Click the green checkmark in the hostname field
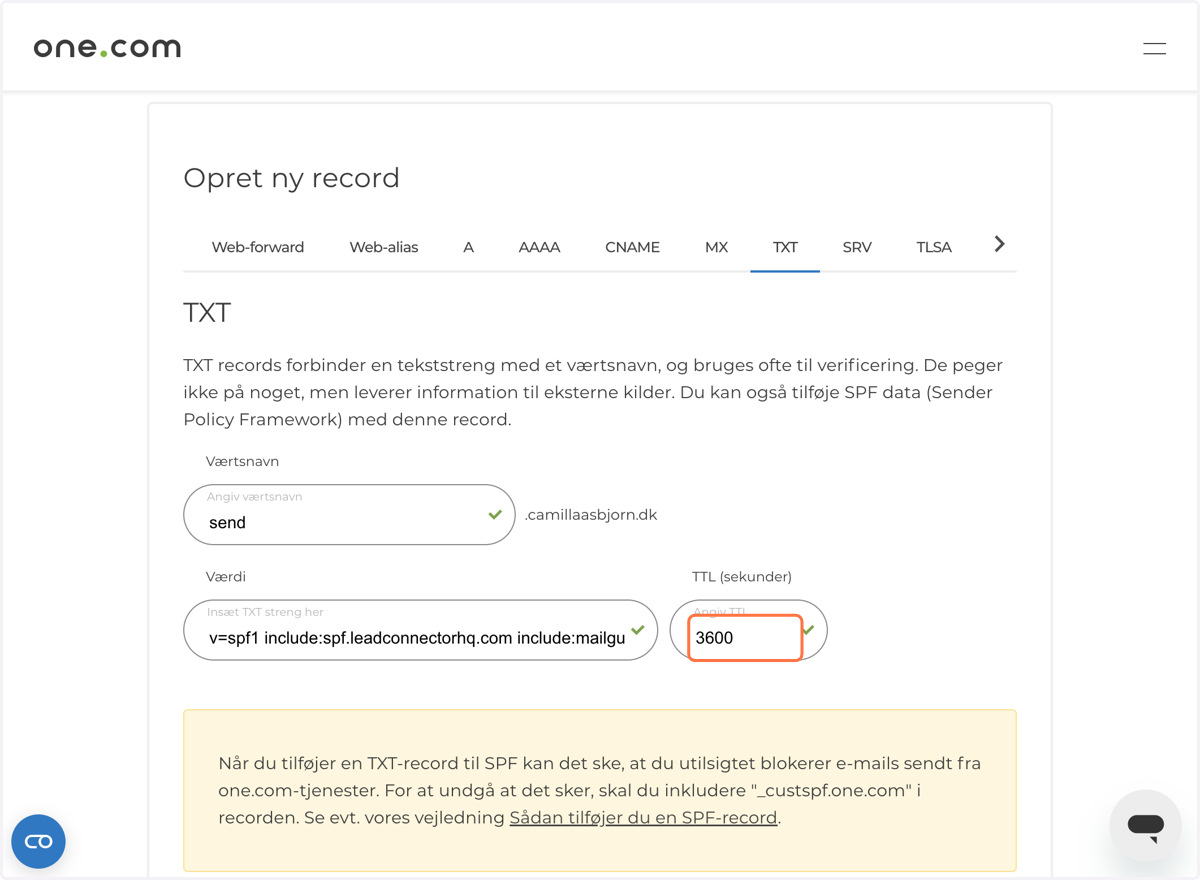The width and height of the screenshot is (1200, 880). [495, 514]
